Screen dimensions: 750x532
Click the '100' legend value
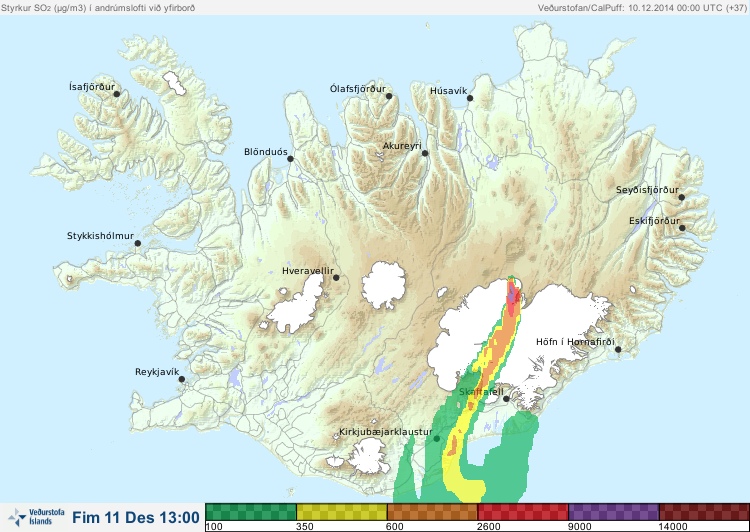214,527
